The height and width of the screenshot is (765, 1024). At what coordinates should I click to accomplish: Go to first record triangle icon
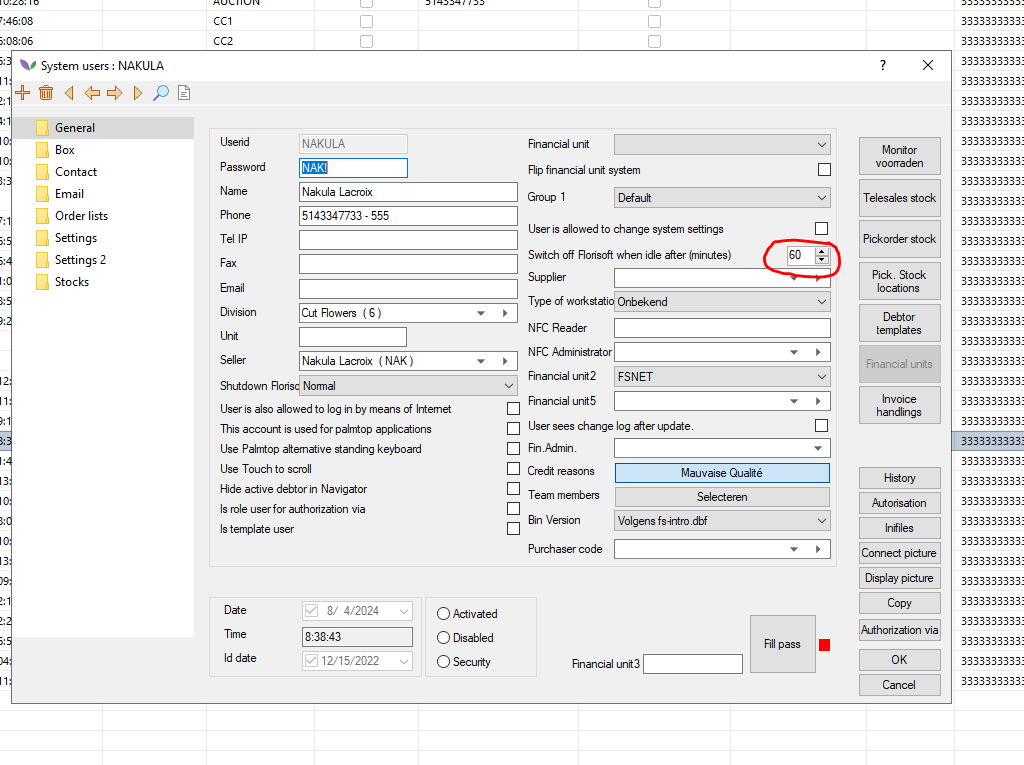(x=69, y=93)
